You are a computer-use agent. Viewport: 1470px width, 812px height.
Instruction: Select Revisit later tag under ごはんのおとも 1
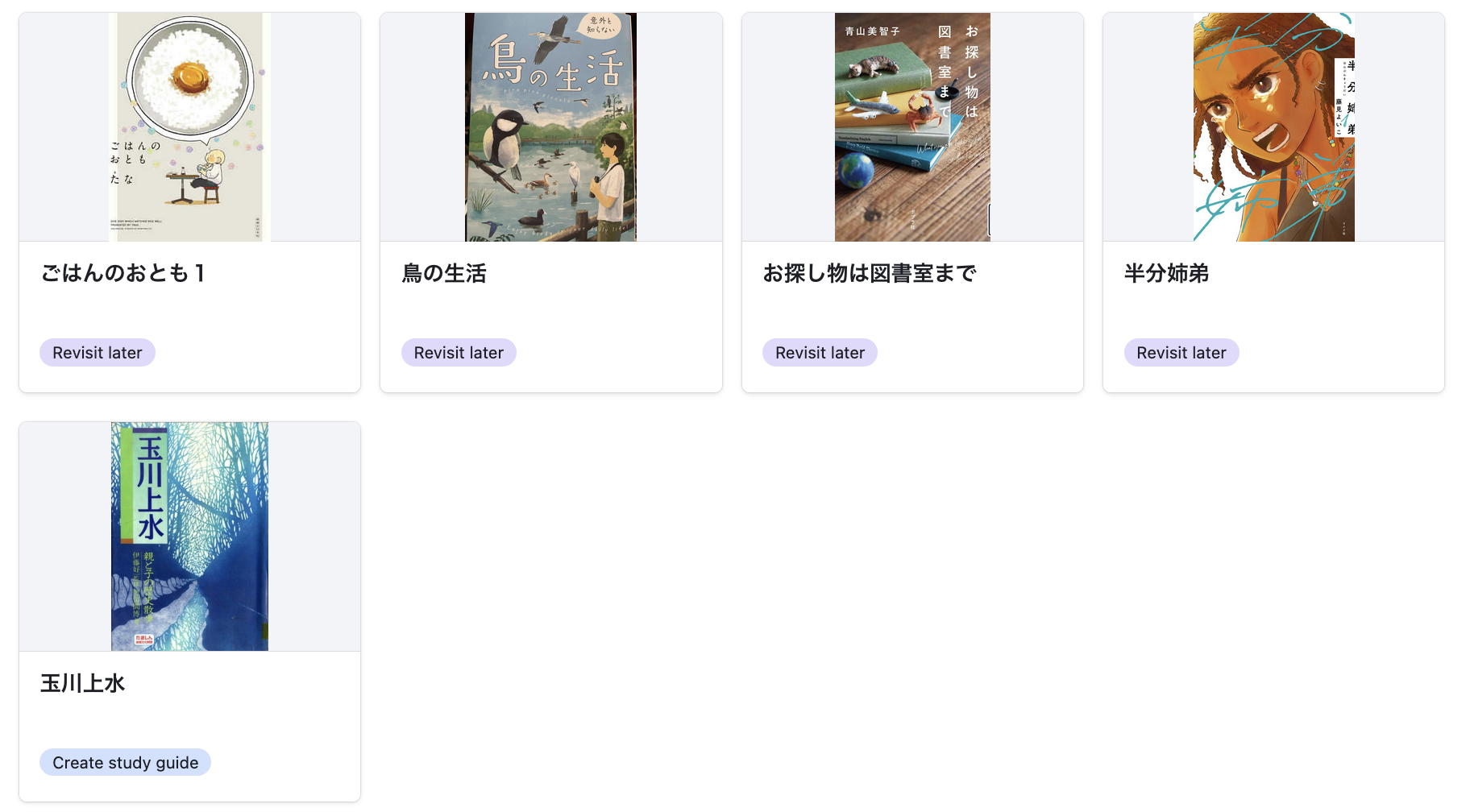(x=98, y=353)
